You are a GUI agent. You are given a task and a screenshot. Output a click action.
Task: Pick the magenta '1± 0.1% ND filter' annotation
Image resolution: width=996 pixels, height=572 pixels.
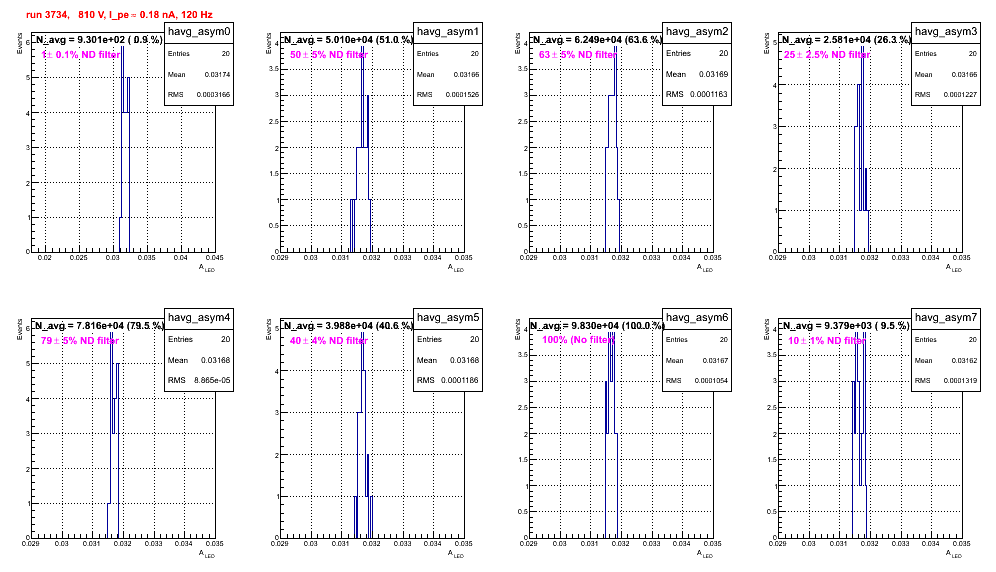81,55
